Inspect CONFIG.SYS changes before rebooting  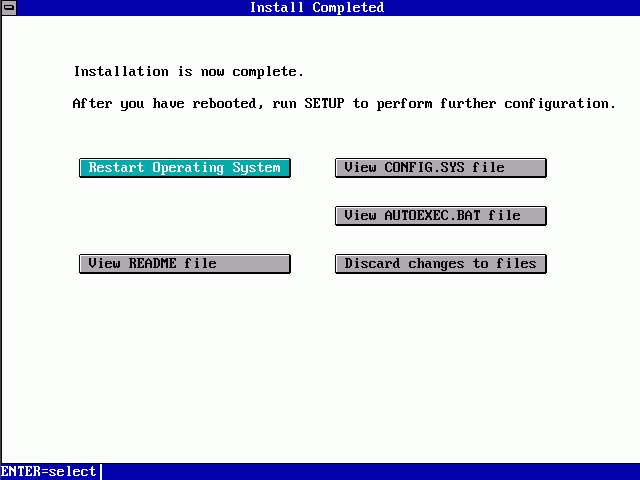440,168
